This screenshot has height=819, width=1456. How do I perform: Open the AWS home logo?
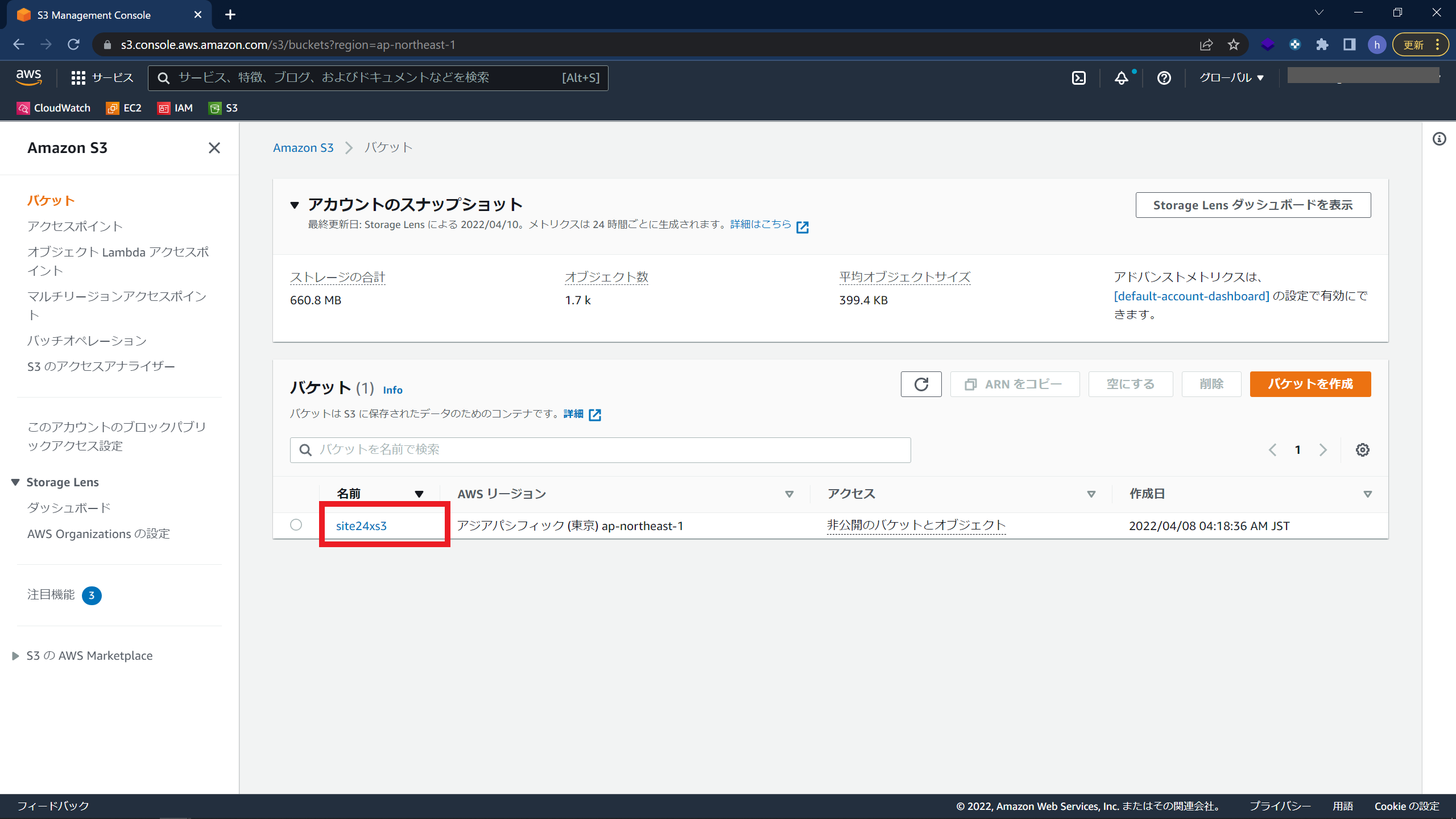tap(28, 77)
